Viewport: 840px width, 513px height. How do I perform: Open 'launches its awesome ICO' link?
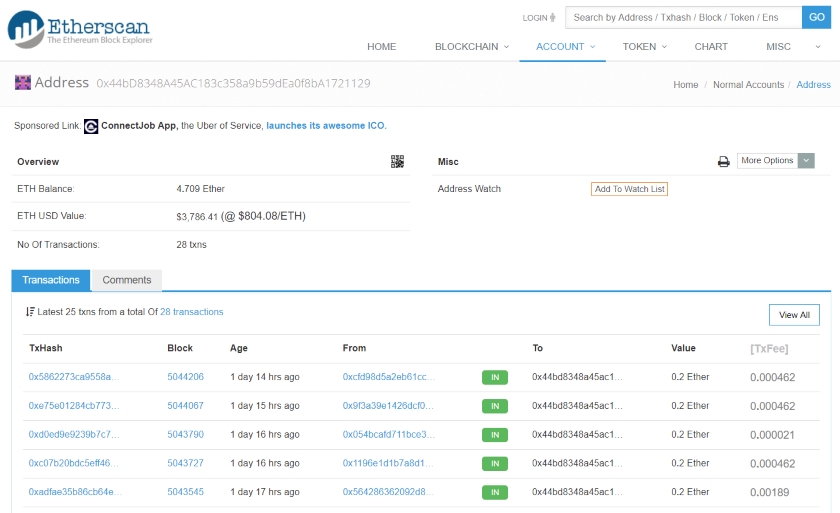(x=326, y=126)
